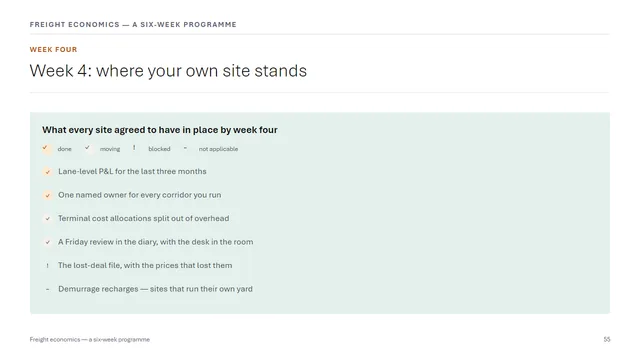Viewport: 640px width, 360px height.
Task: Click the 'WEEK FOUR' section label
Action: pyautogui.click(x=53, y=49)
